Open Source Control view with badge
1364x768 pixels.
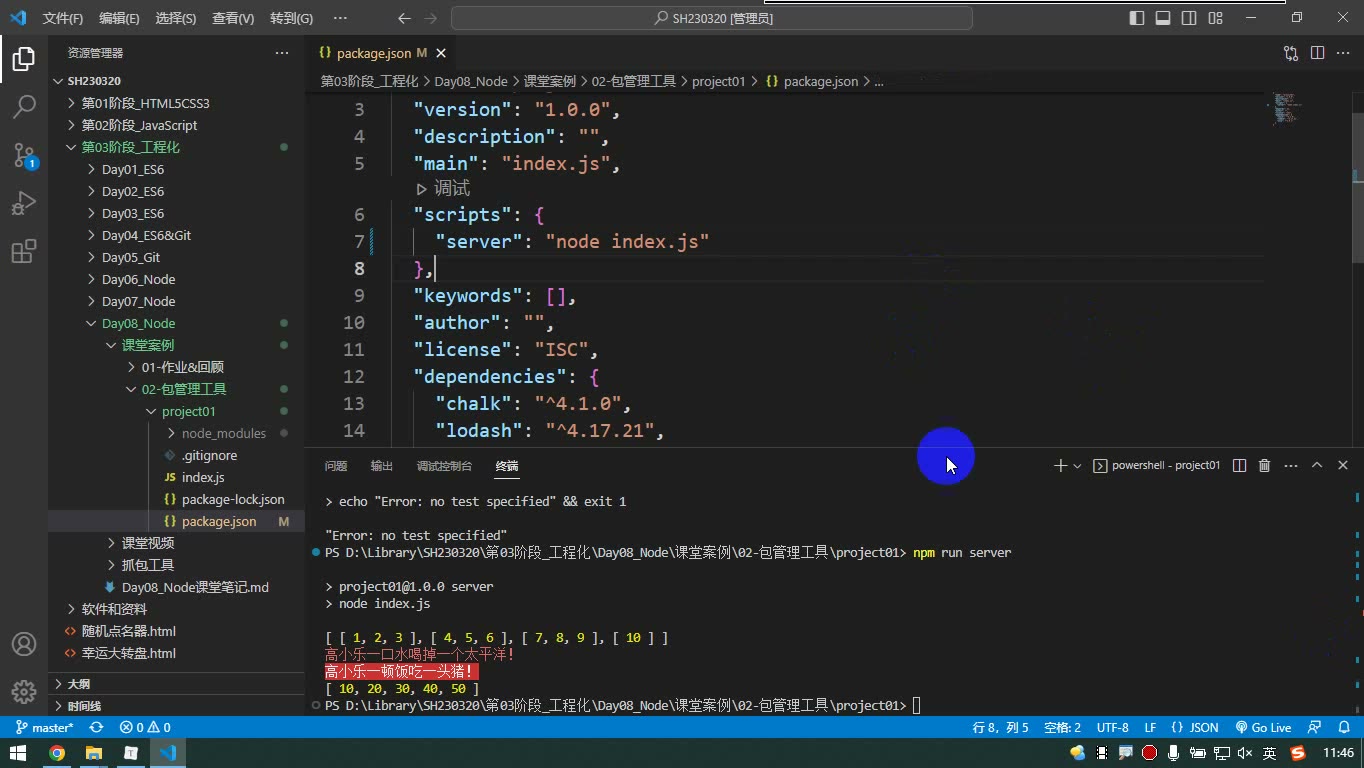point(24,155)
